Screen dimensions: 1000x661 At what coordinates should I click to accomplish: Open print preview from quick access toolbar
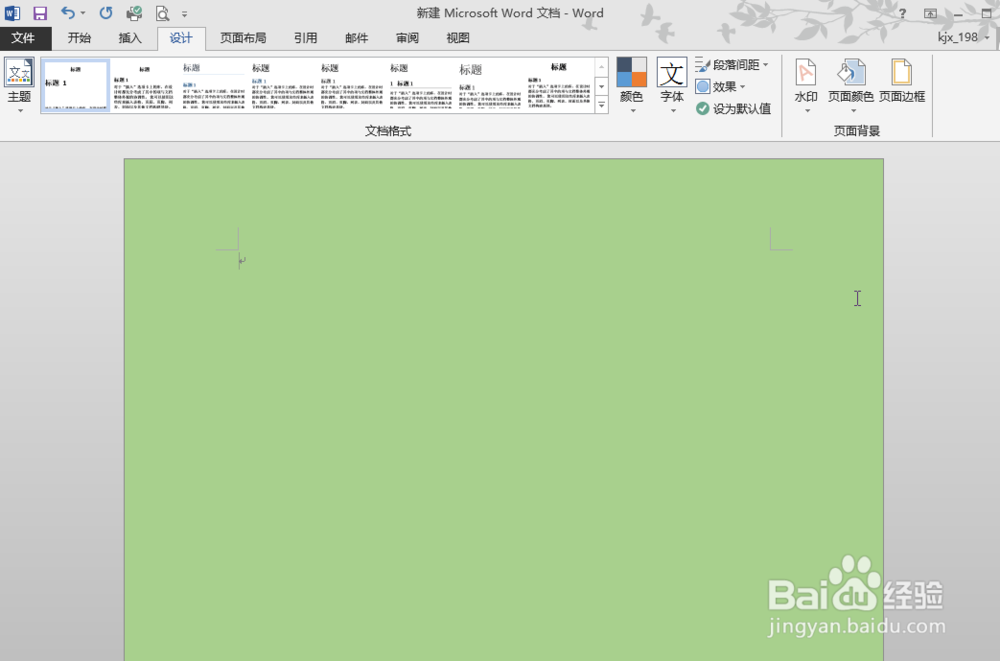[x=163, y=13]
